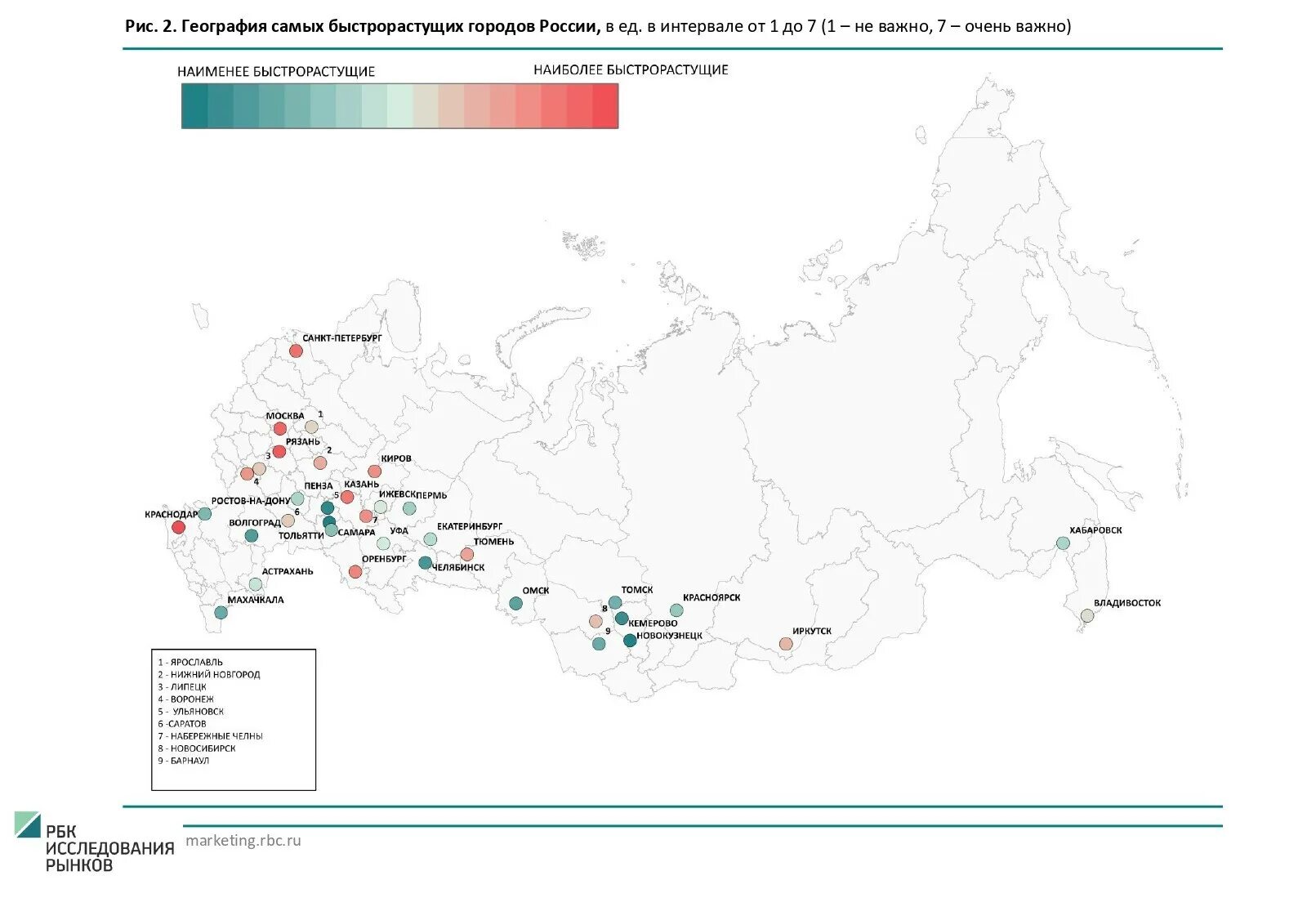This screenshot has width=1316, height=898.
Task: Click 'РБК ИССЛЕДОВАНИЯ РЫНКОВ' logo text
Action: (109, 849)
